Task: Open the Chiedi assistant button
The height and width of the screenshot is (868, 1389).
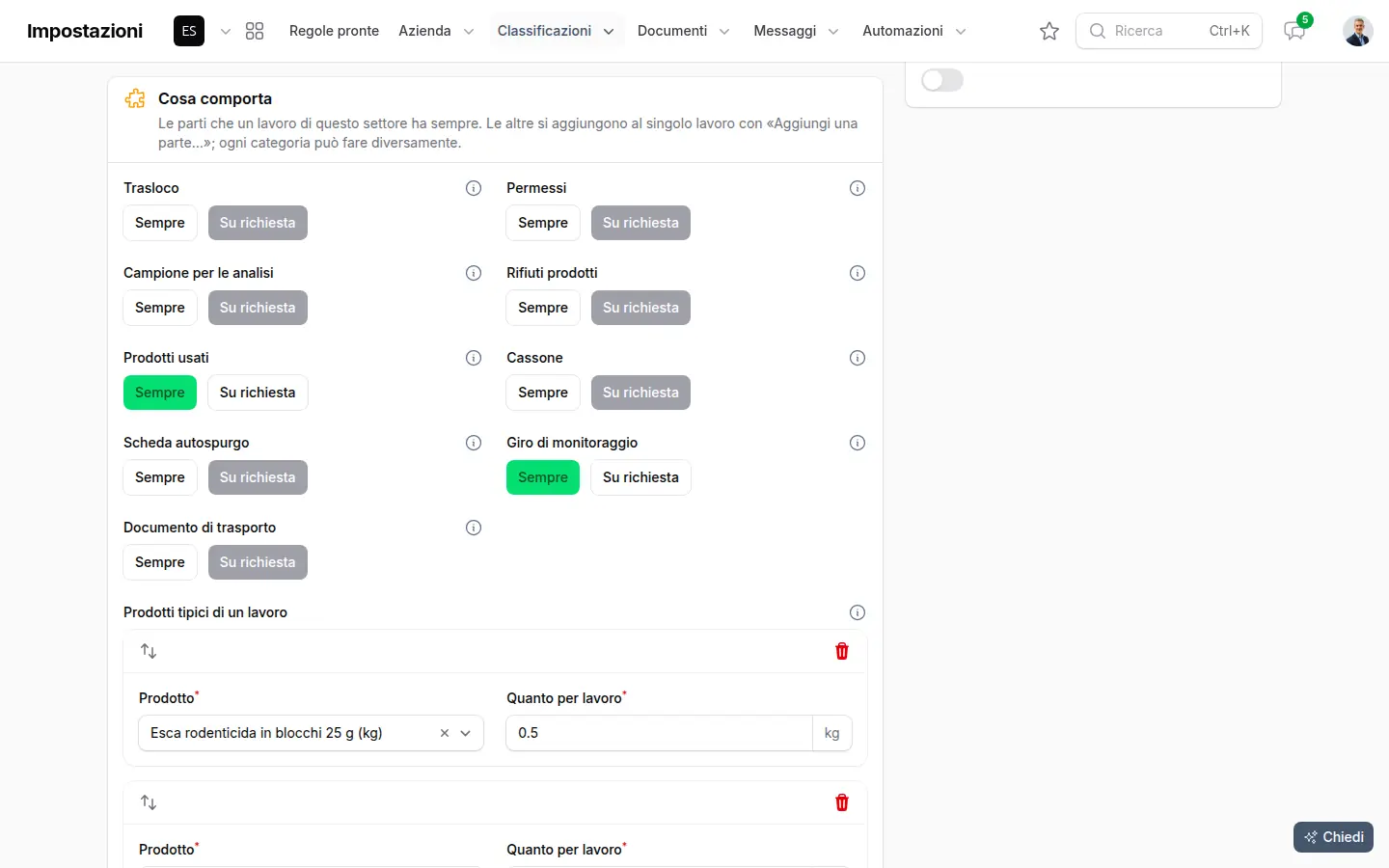Action: pos(1333,837)
